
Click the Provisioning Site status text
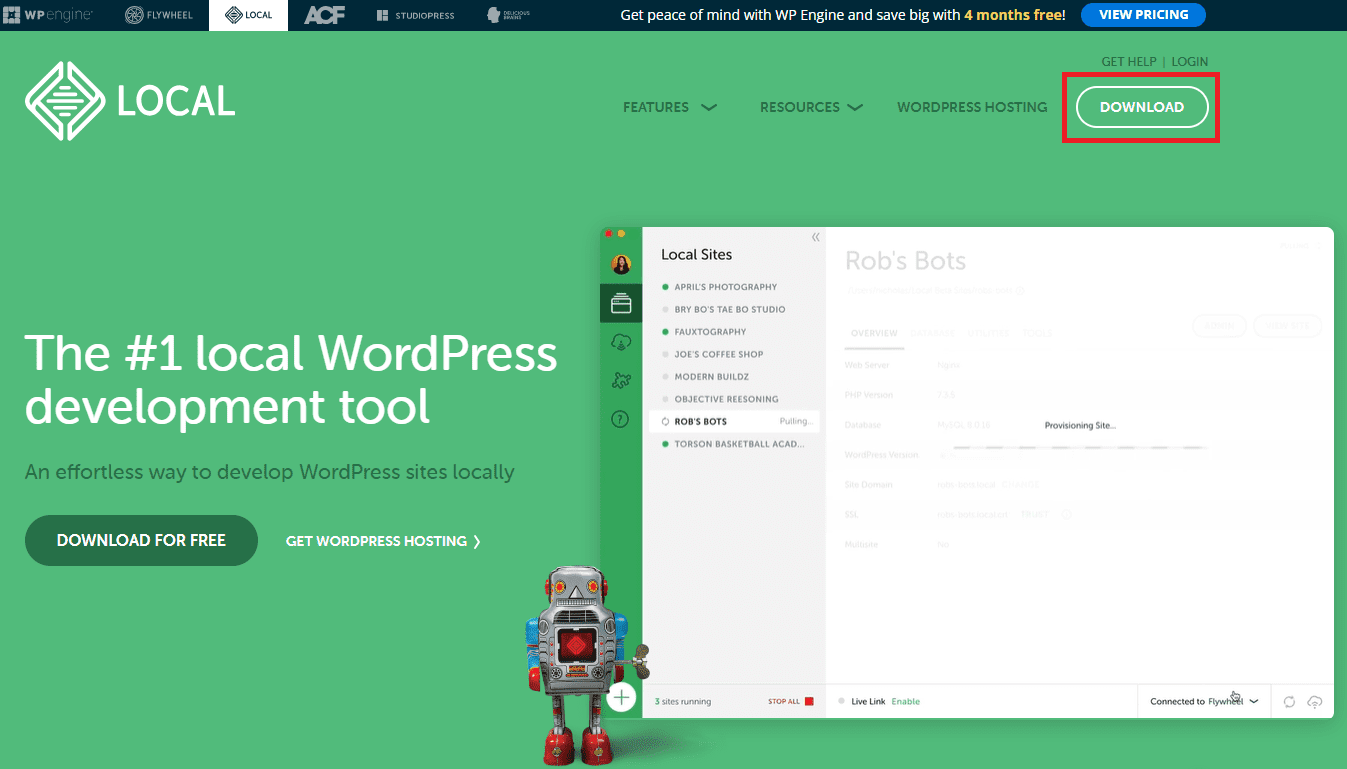click(1080, 425)
